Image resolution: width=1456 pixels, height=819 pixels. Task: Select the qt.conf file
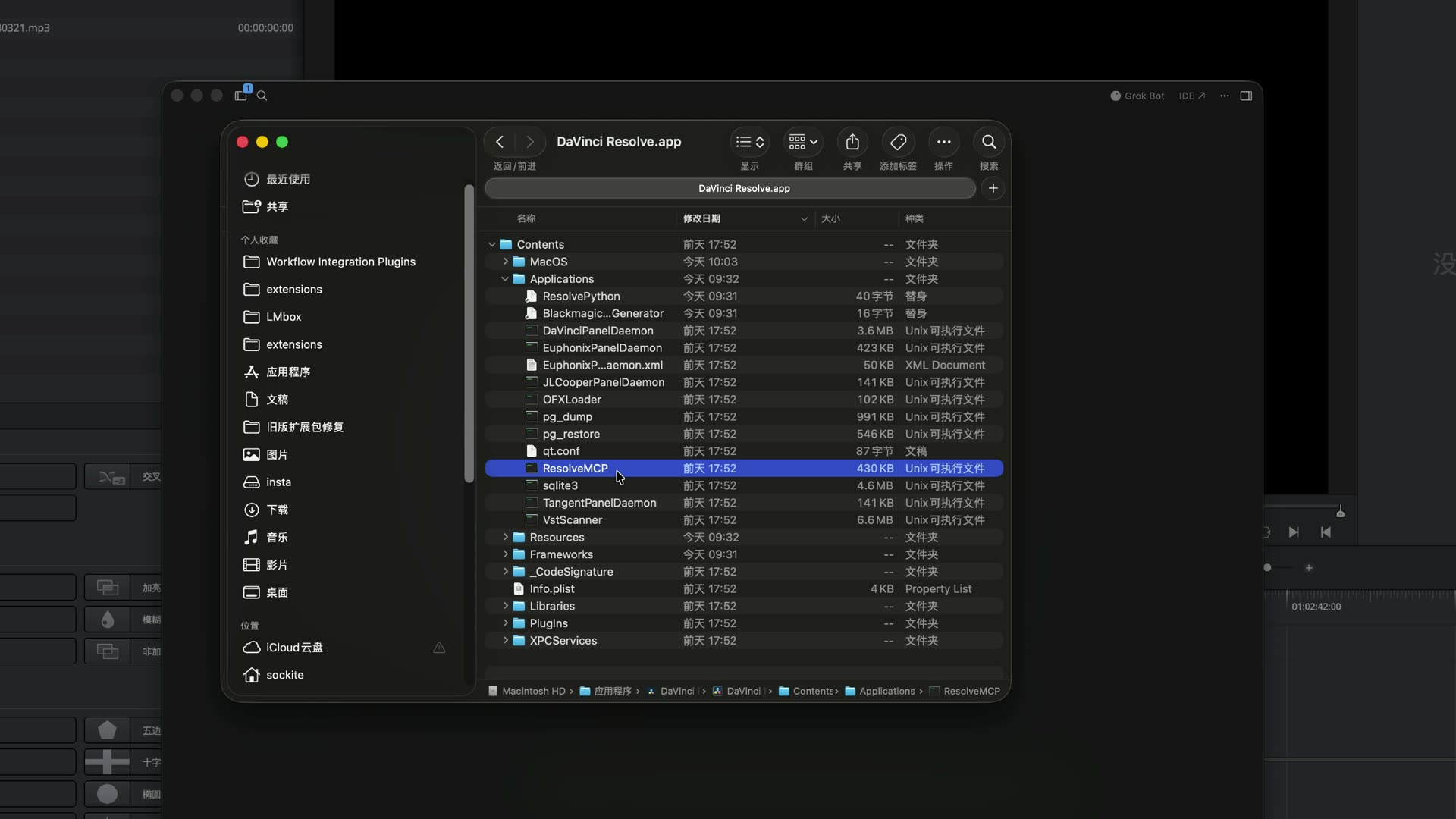[x=744, y=451]
